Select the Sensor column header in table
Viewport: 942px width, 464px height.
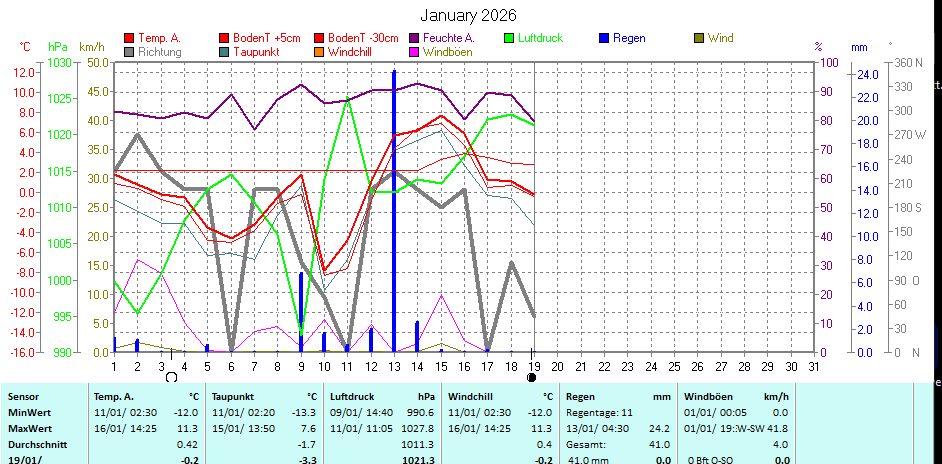click(25, 396)
